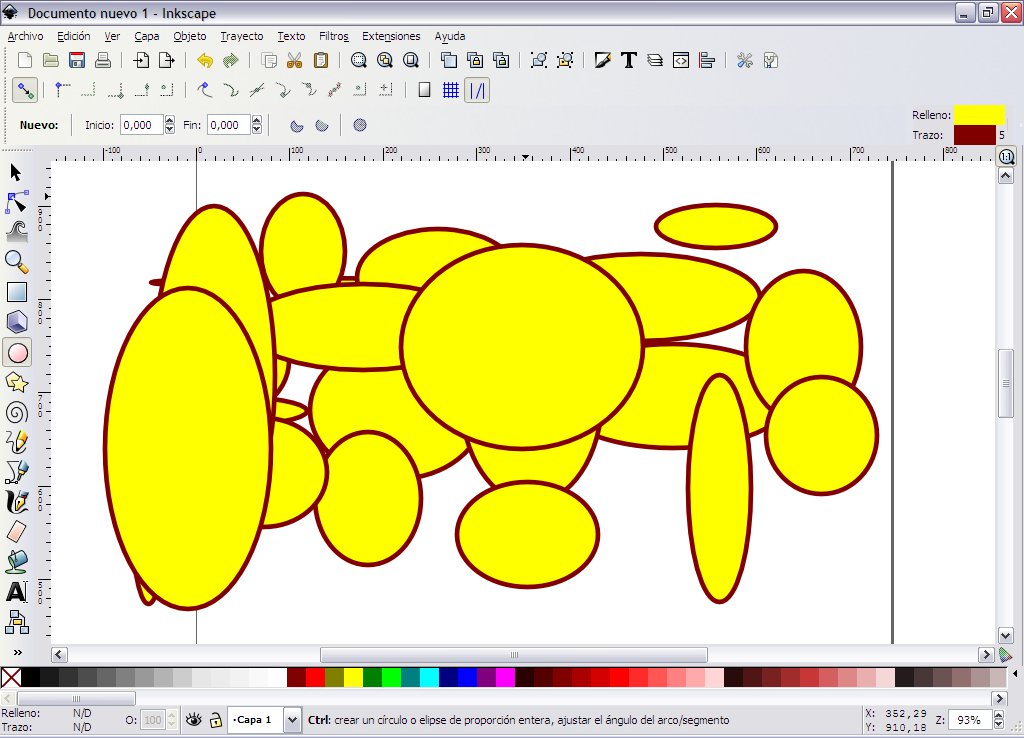Choose the Calligraphy pen tool
The height and width of the screenshot is (738, 1024).
[x=15, y=501]
